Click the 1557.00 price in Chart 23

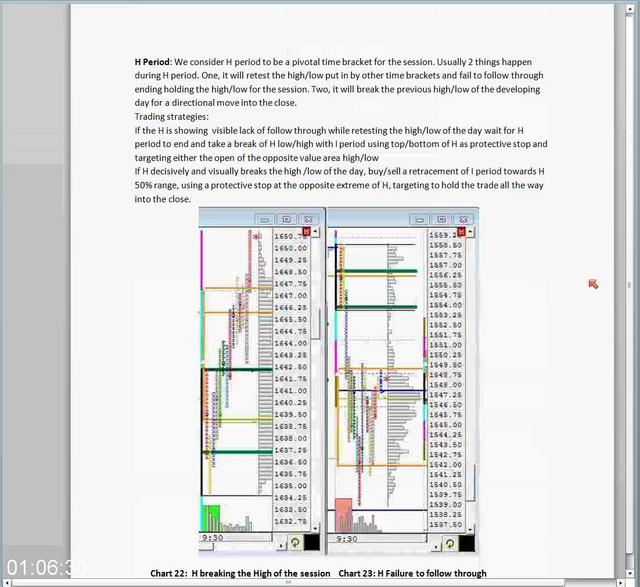pyautogui.click(x=446, y=265)
